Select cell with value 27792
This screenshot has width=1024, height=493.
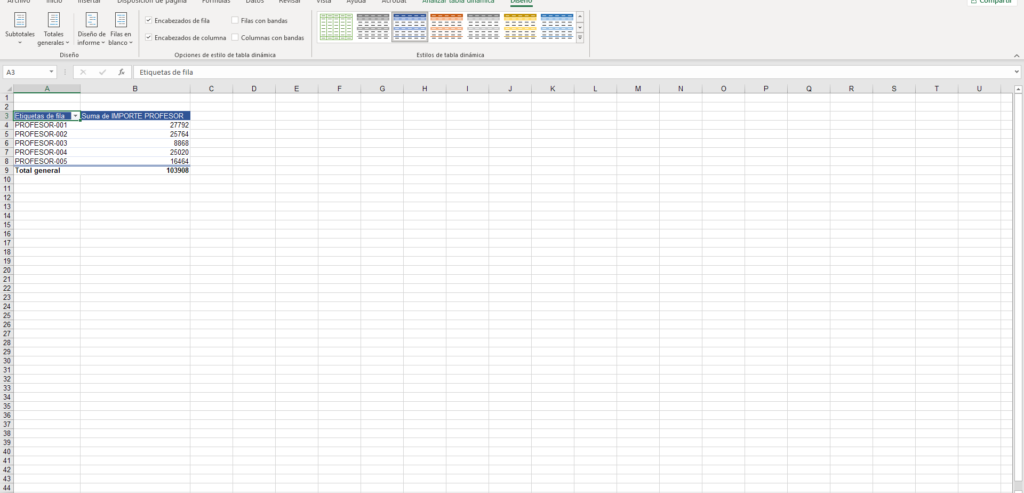[x=135, y=125]
